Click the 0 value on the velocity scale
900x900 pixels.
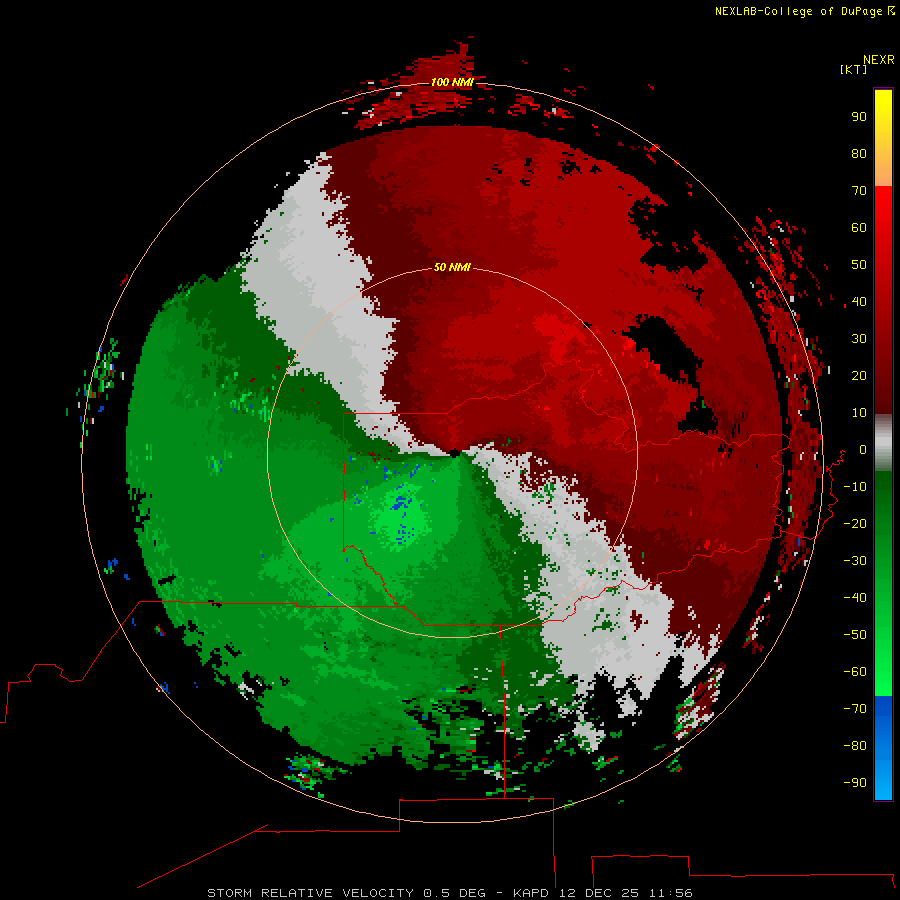coord(863,450)
